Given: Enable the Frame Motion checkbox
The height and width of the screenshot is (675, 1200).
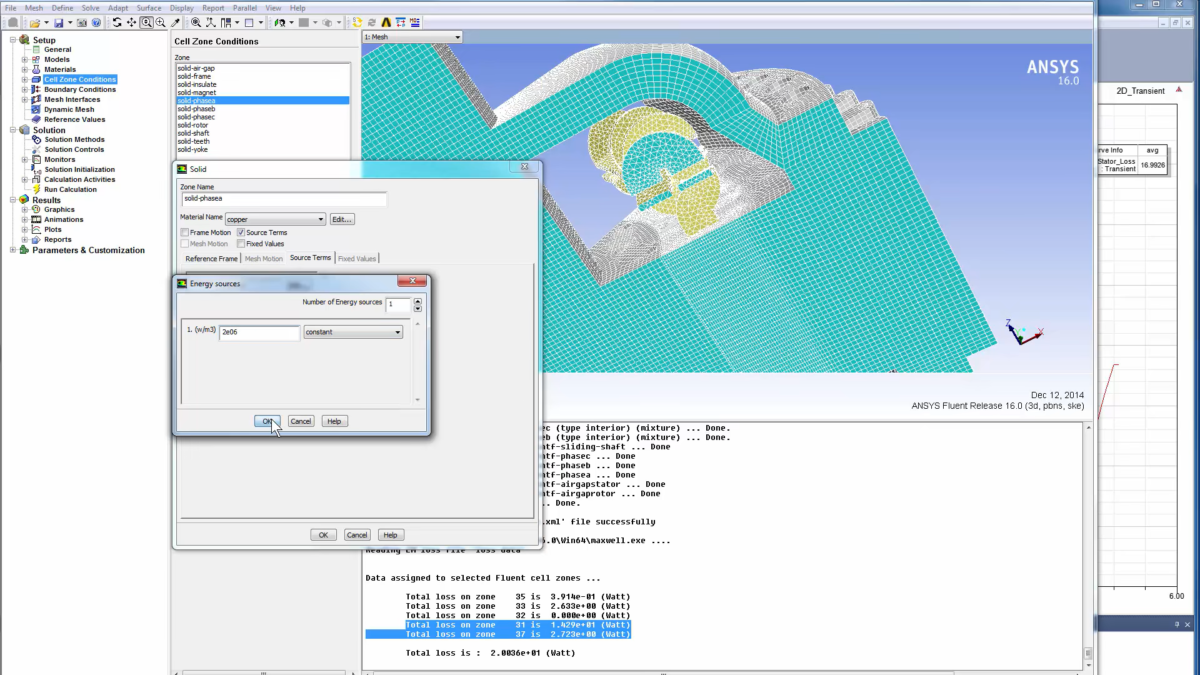Looking at the screenshot, I should 185,232.
